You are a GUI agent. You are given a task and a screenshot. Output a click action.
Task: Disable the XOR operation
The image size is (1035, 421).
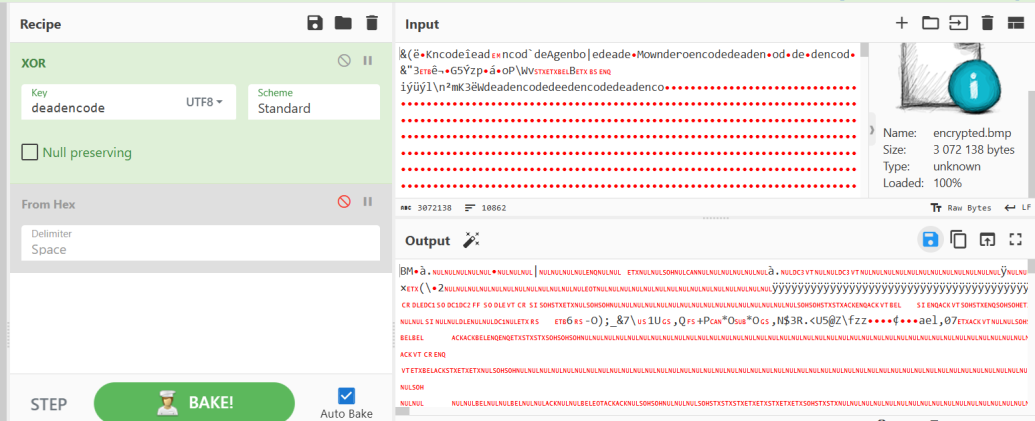[344, 61]
